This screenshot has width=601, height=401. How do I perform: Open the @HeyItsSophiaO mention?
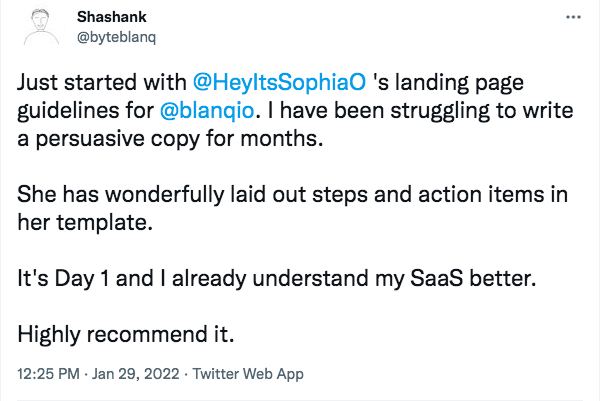(280, 79)
